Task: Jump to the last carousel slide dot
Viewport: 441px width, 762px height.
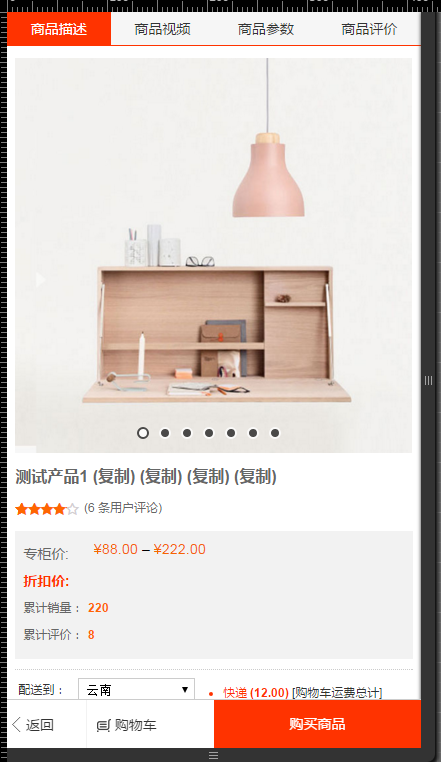Action: click(x=275, y=433)
